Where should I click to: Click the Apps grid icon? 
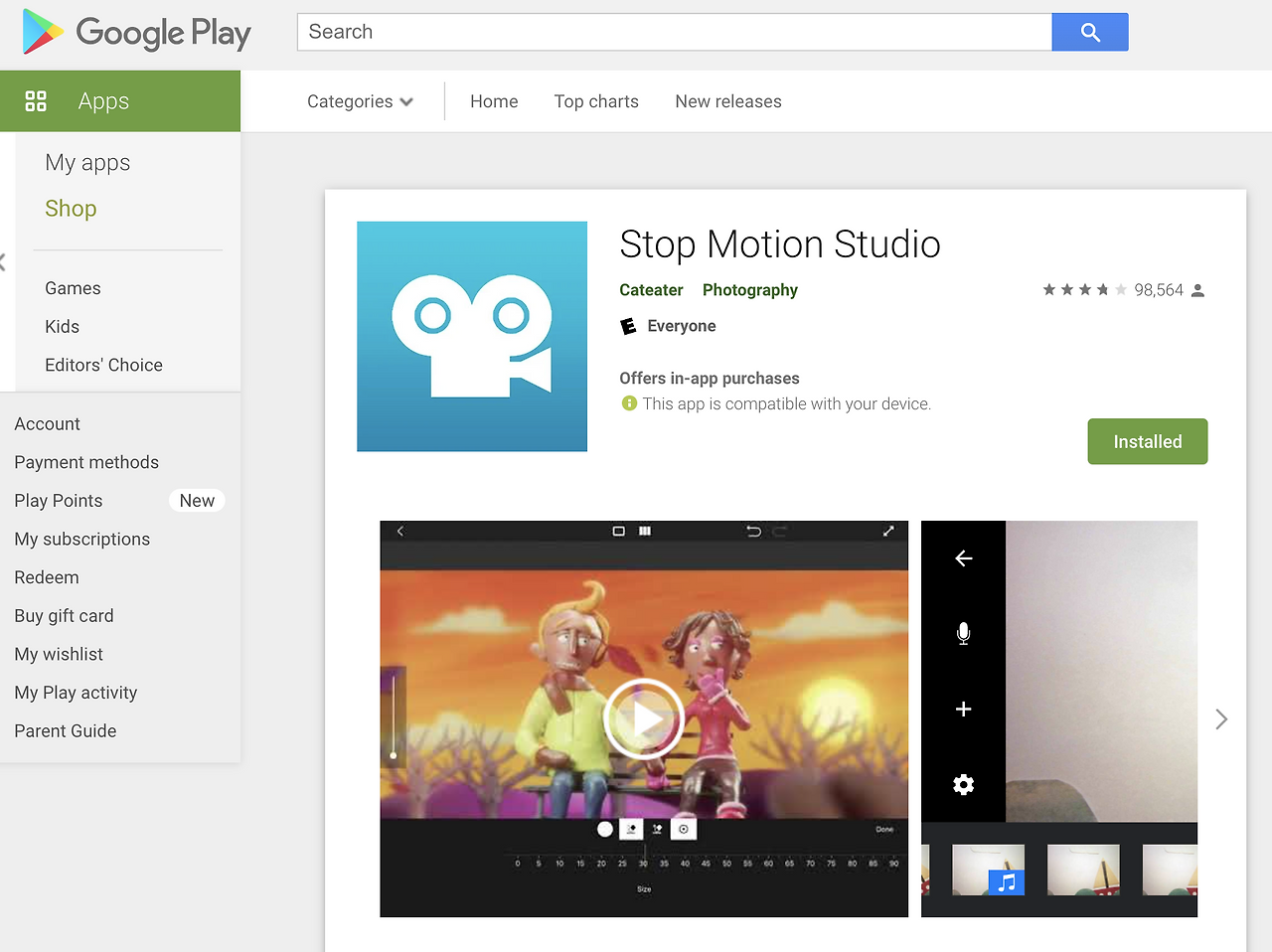click(36, 100)
